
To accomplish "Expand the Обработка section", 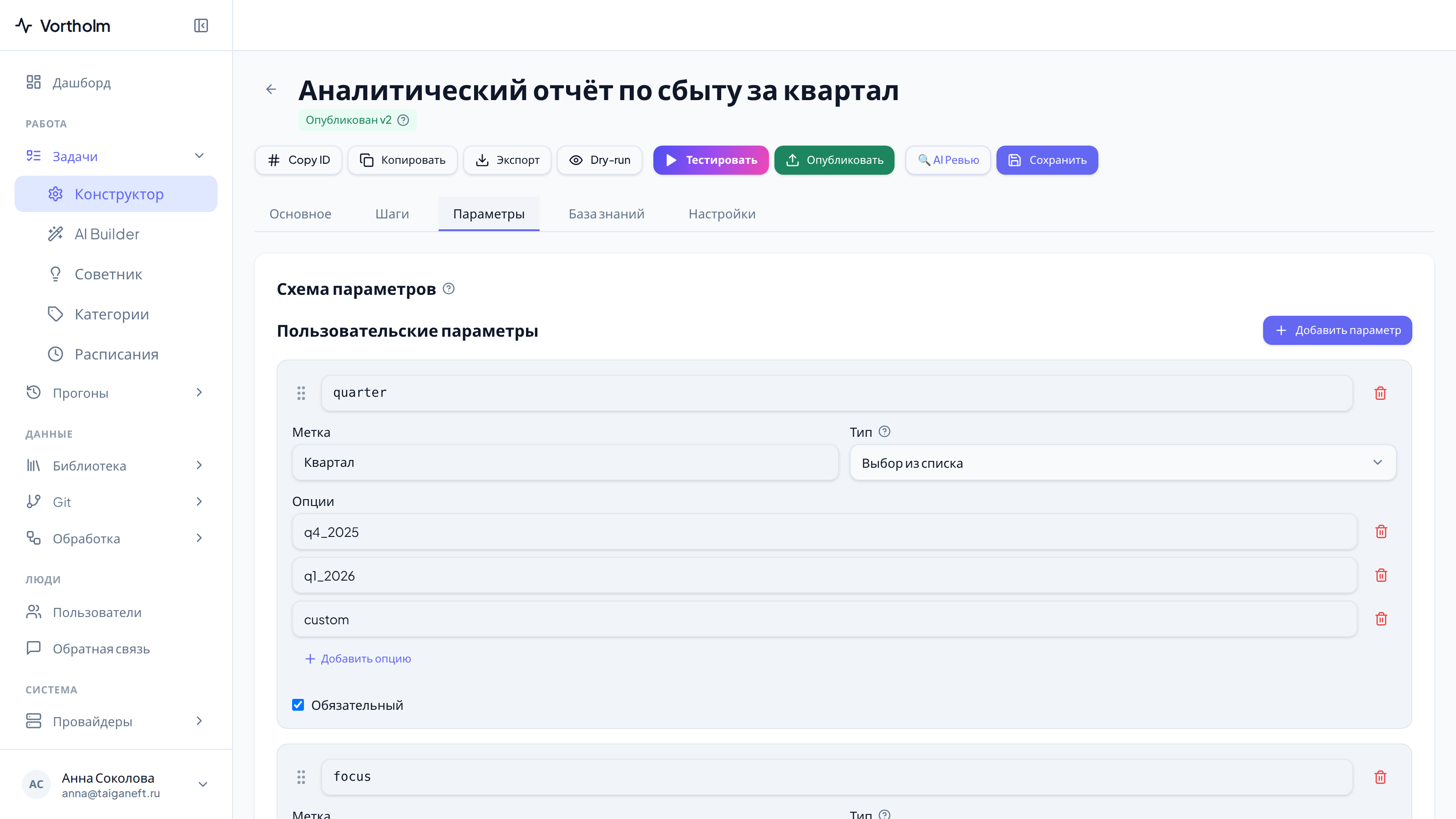I will click(199, 538).
